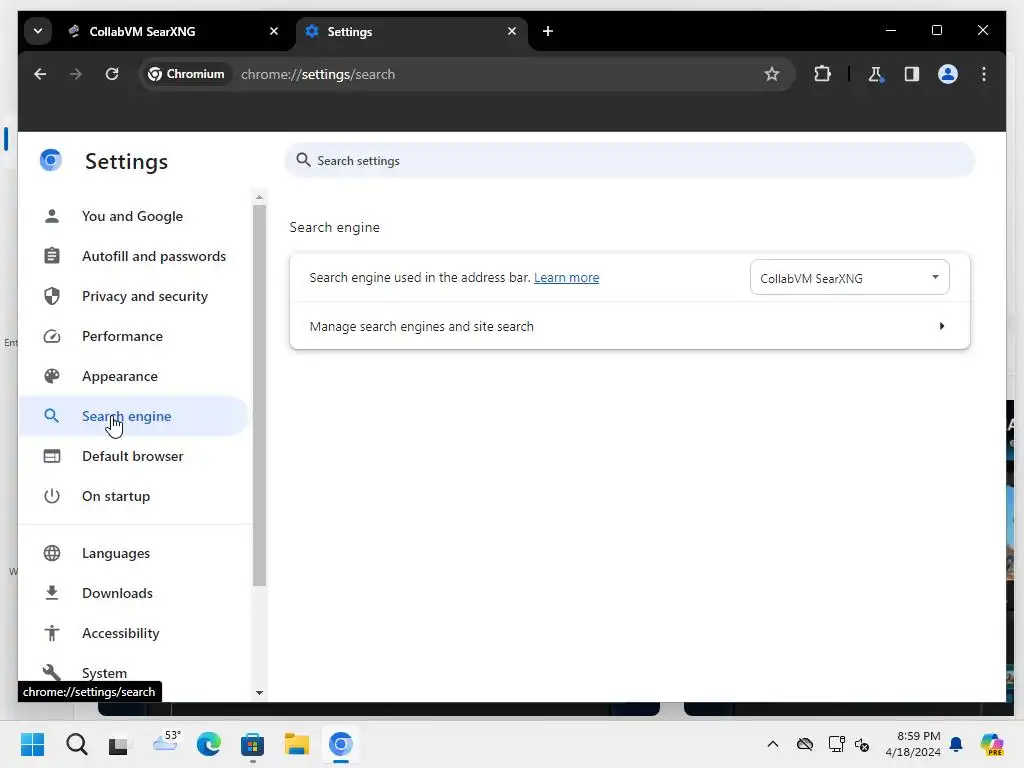This screenshot has height=768, width=1024.
Task: Open File Explorer from taskbar
Action: [x=296, y=744]
